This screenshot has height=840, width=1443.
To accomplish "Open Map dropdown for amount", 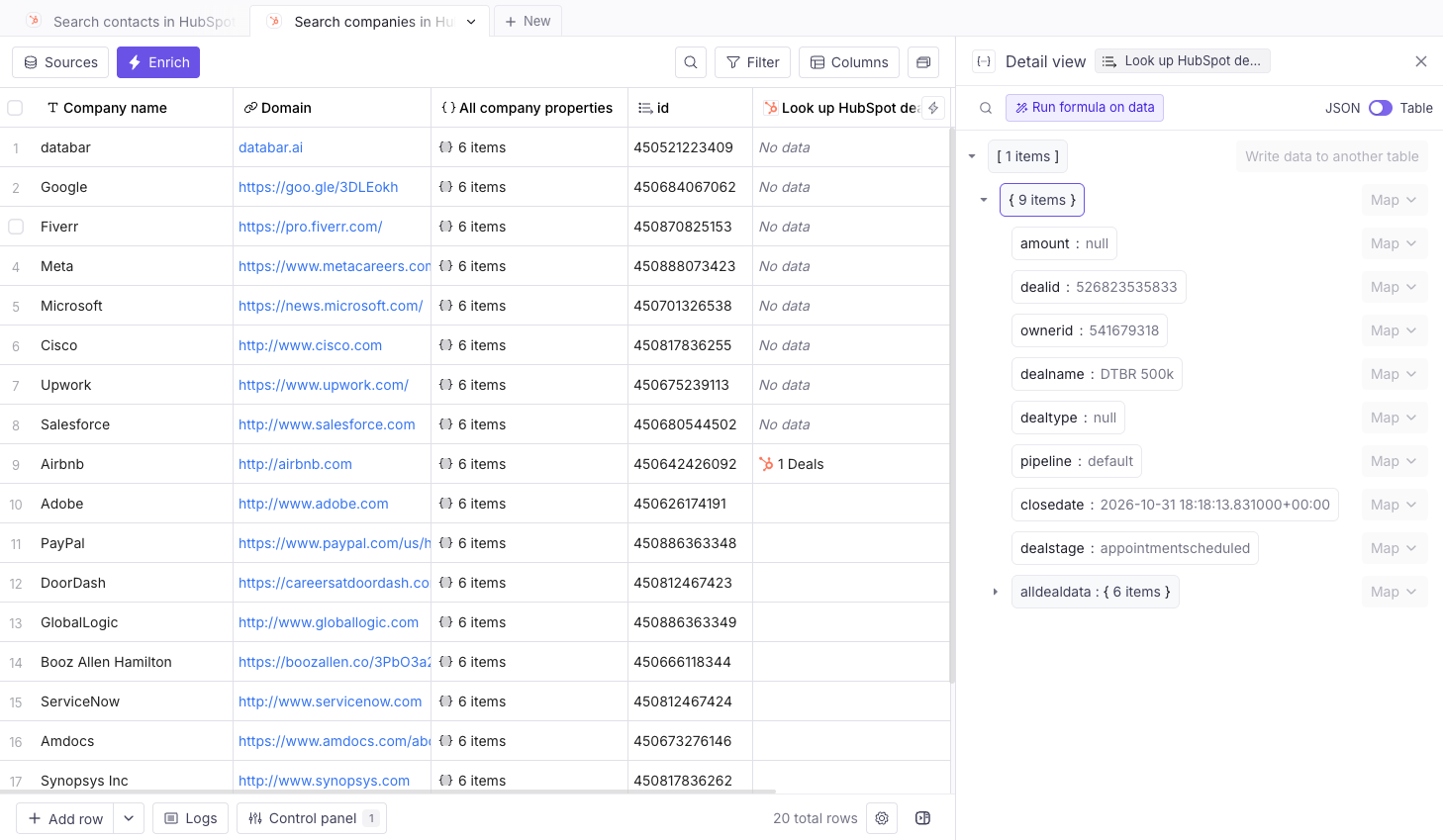I will point(1395,243).
